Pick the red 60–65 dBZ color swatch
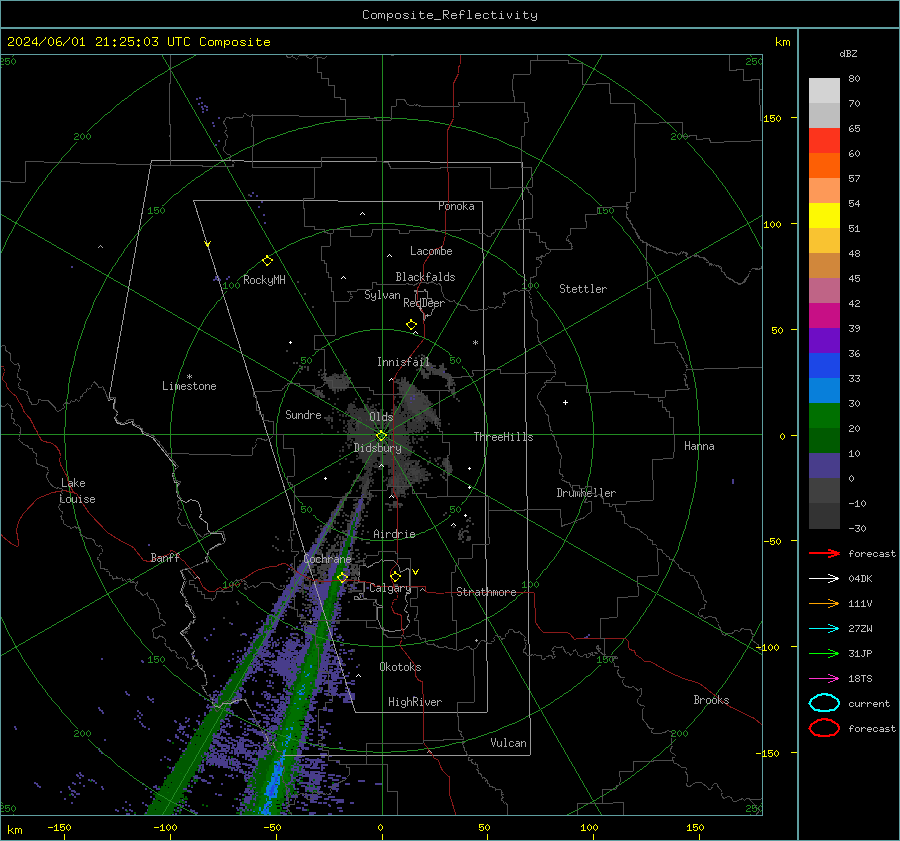The image size is (900, 841). tap(824, 141)
